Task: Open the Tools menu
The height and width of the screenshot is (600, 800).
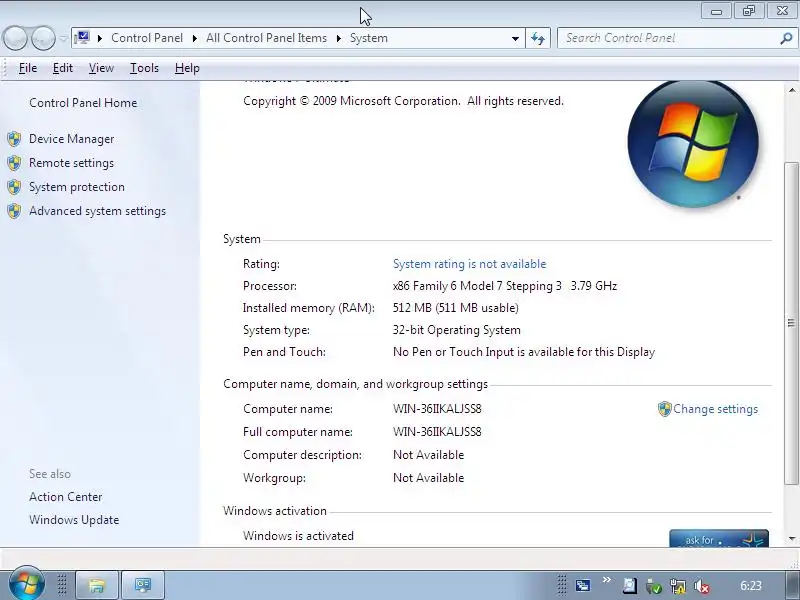Action: point(144,68)
